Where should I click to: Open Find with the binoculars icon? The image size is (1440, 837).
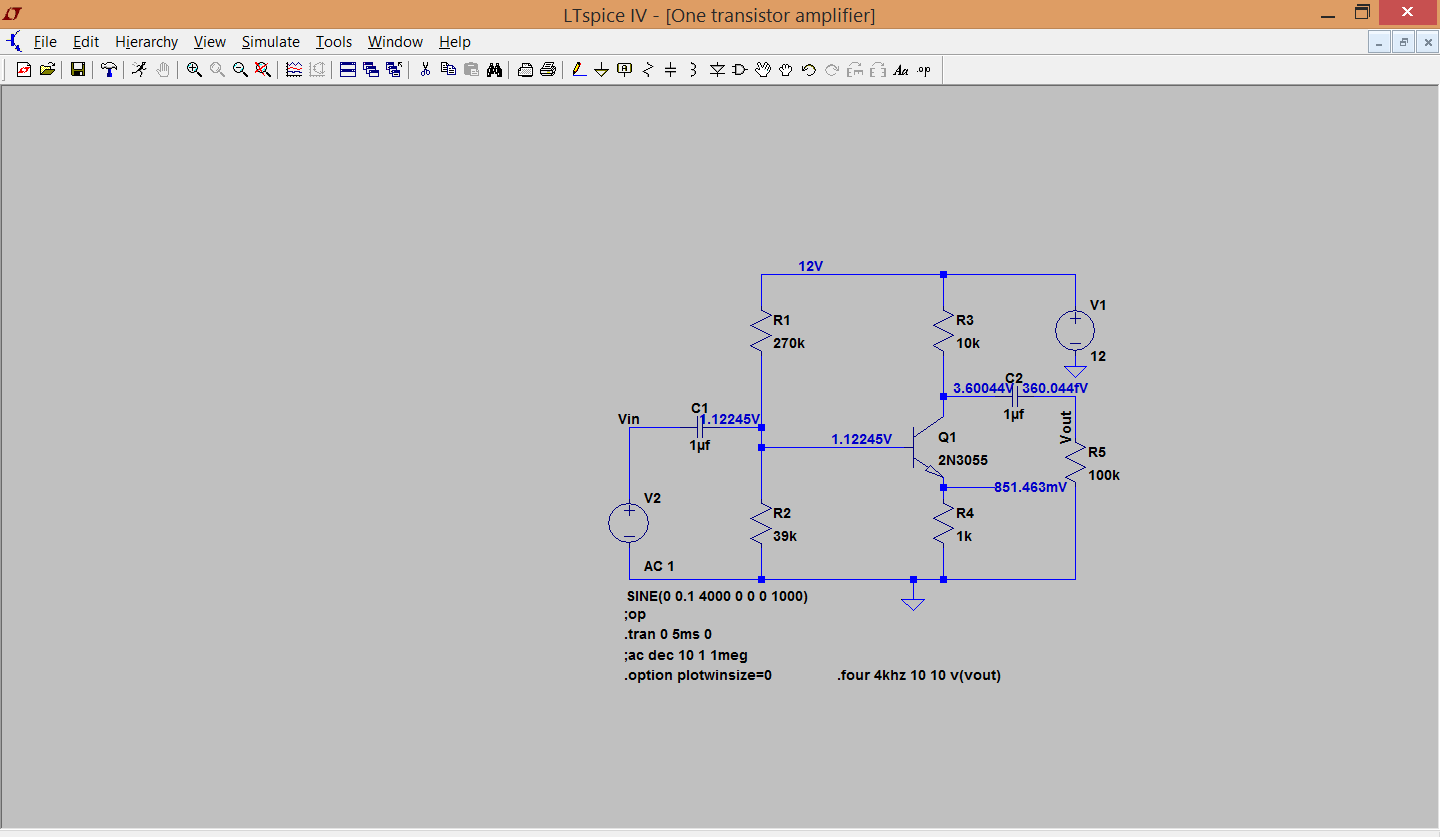click(x=494, y=69)
